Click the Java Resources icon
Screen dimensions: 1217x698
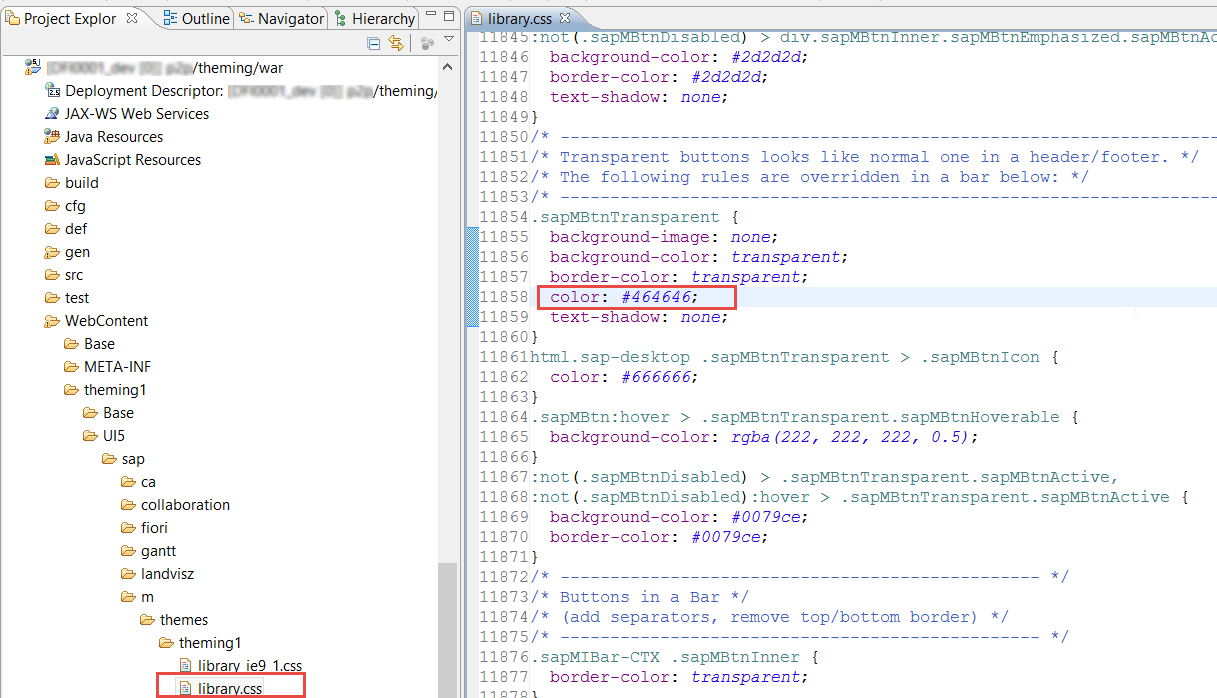[50, 136]
